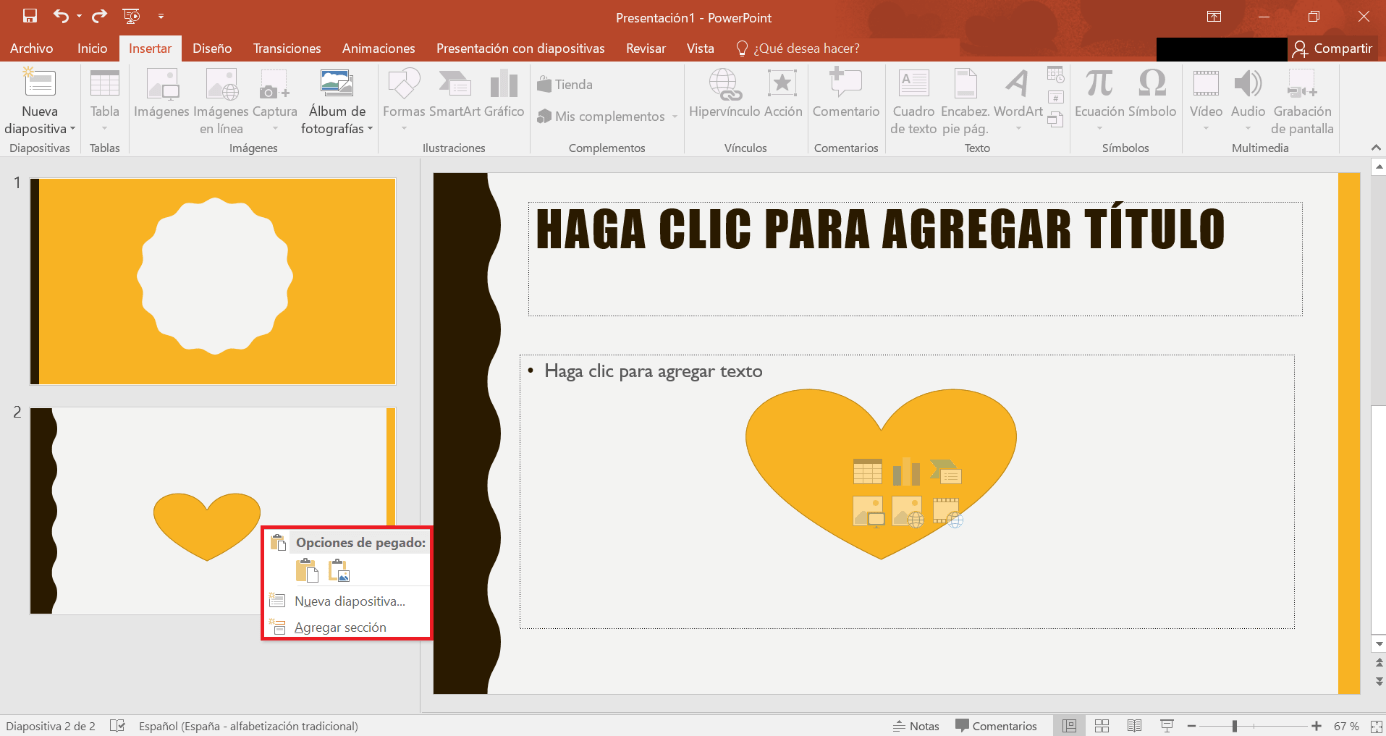Open the WordArt dropdown
Image resolution: width=1386 pixels, height=736 pixels.
tap(1018, 128)
